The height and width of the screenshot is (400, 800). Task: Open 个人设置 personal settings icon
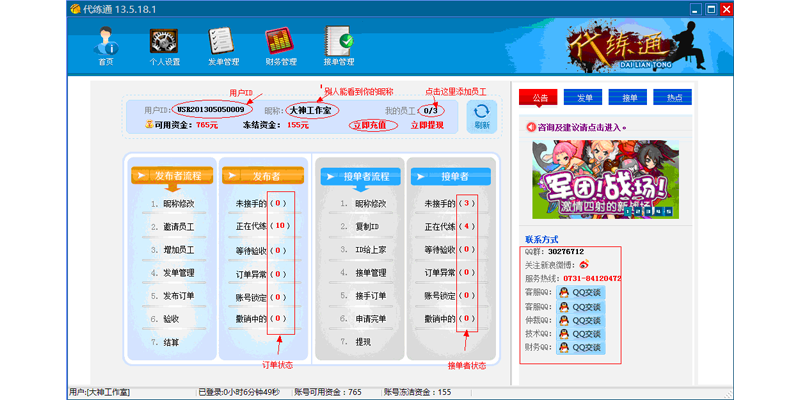164,46
